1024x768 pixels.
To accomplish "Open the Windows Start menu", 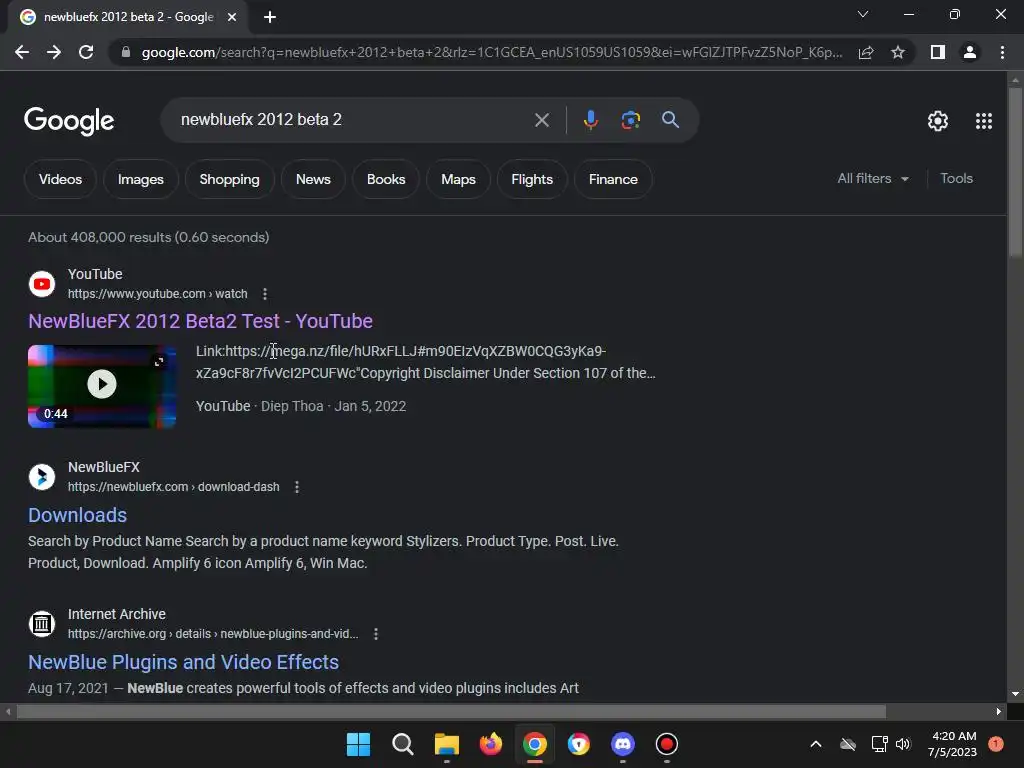I will pyautogui.click(x=358, y=744).
